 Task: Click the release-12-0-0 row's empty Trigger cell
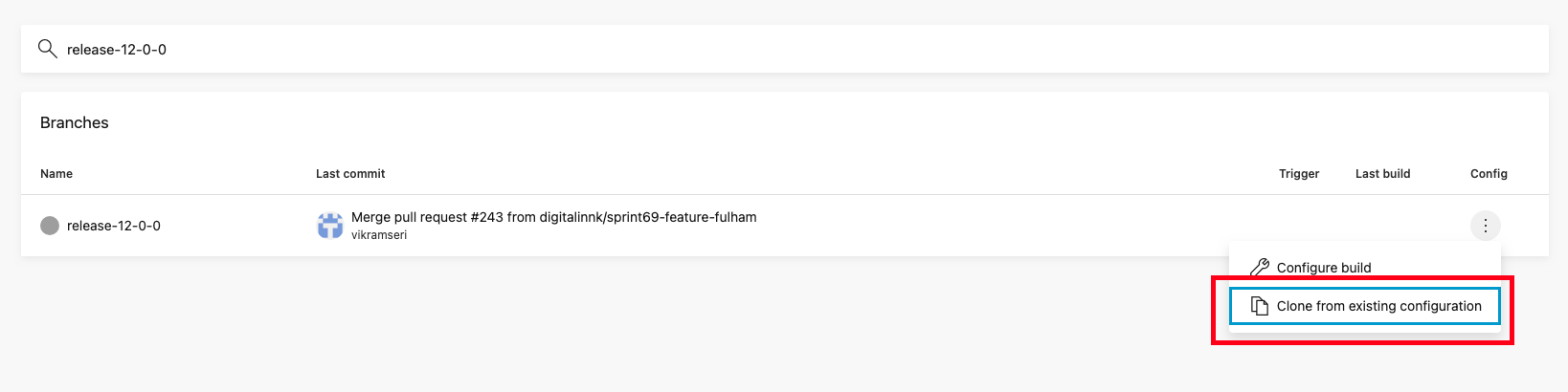tap(1299, 226)
